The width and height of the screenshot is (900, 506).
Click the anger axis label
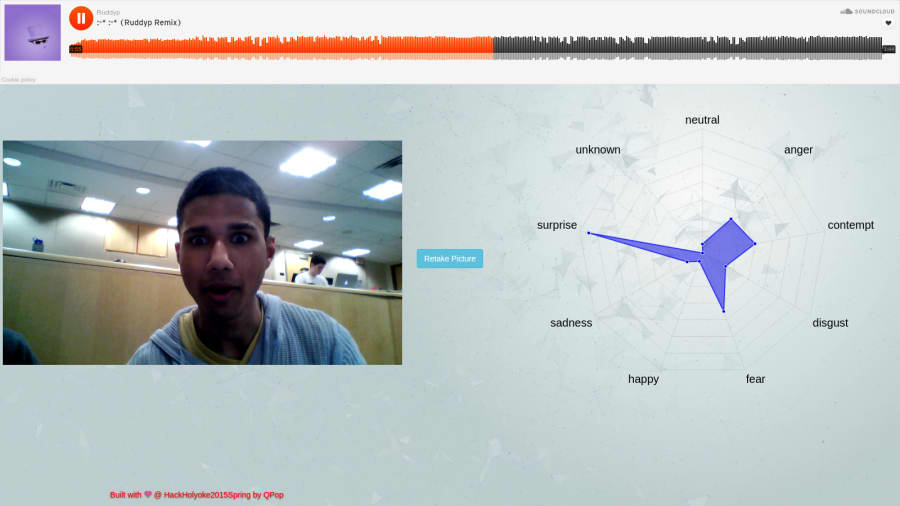click(x=798, y=150)
